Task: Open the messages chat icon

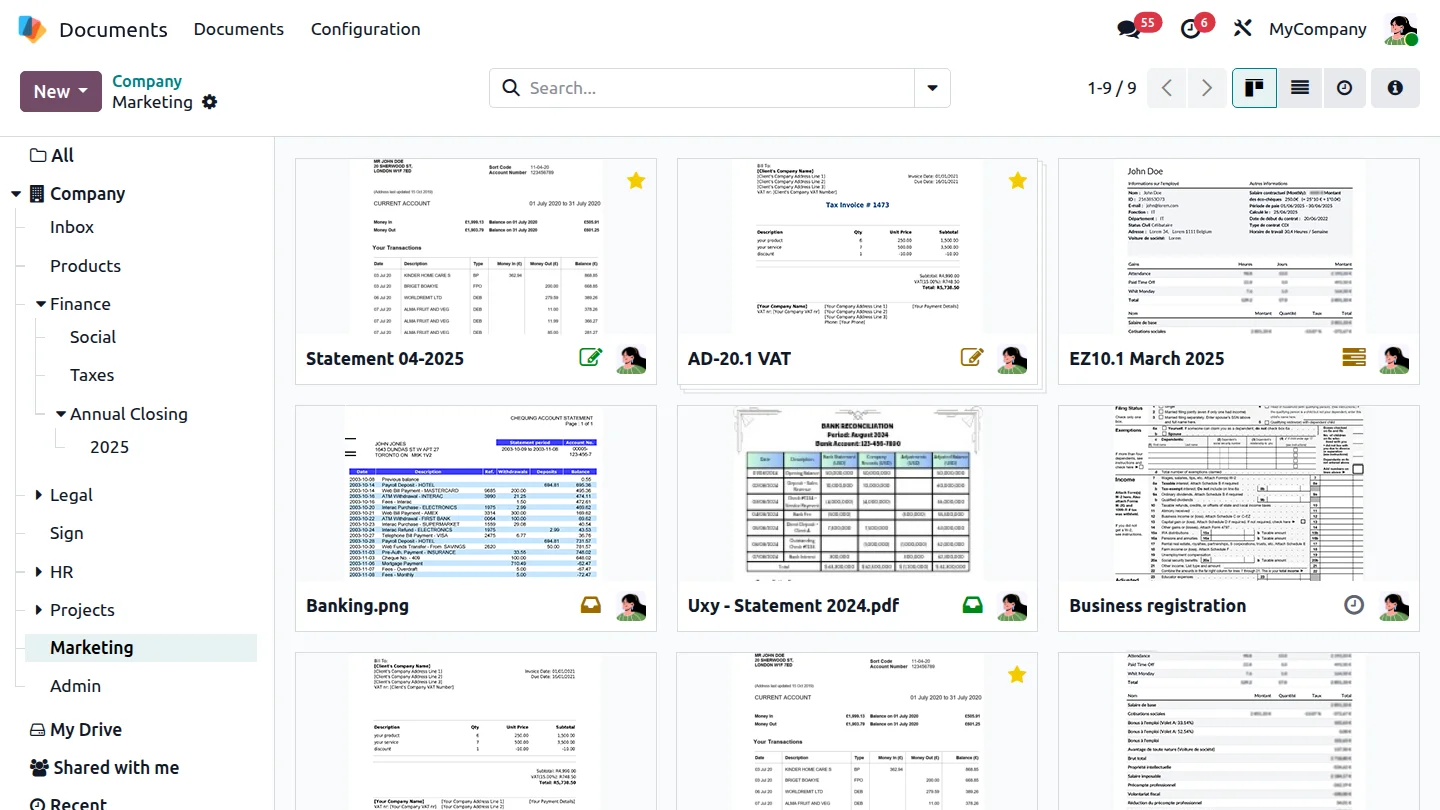Action: click(x=1129, y=29)
